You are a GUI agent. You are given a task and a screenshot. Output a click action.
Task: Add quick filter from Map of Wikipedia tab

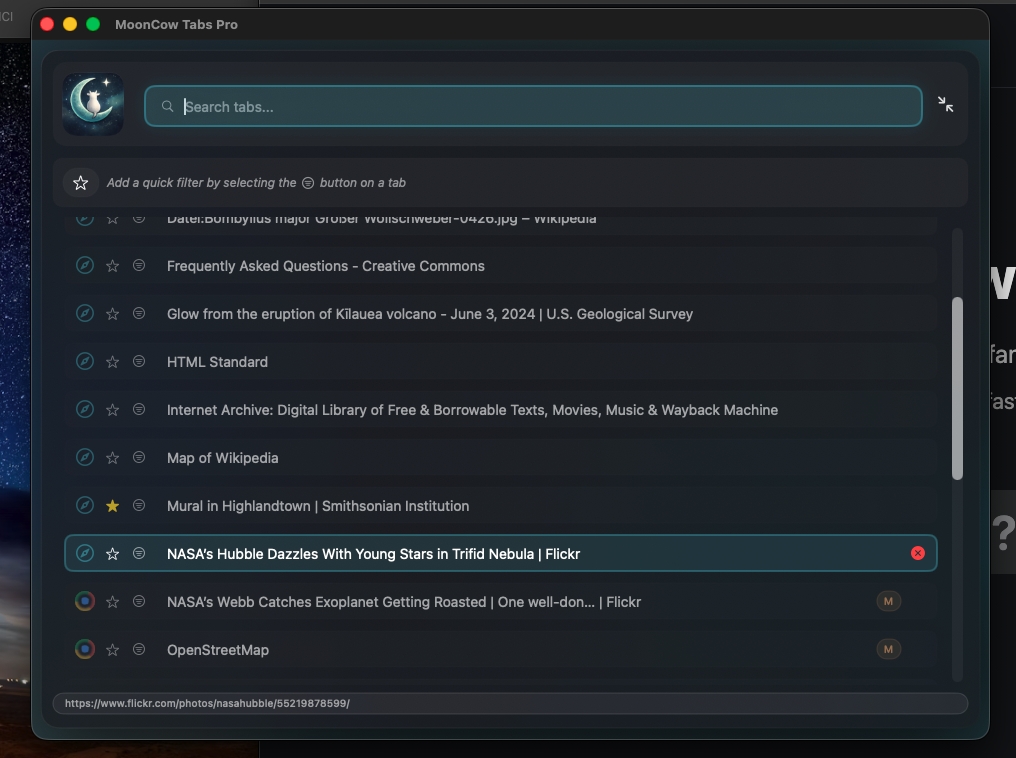point(139,457)
